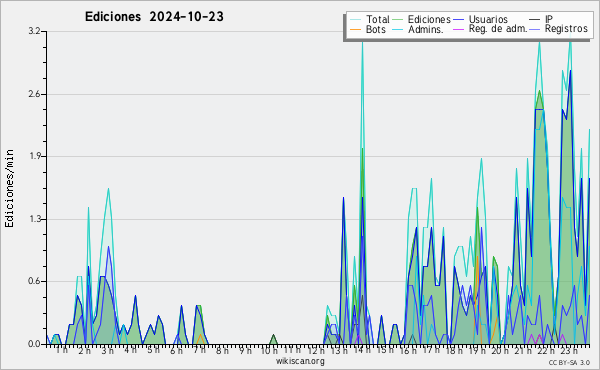This screenshot has width=600, height=370.
Task: Click the Total legend color line
Action: coord(356,19)
